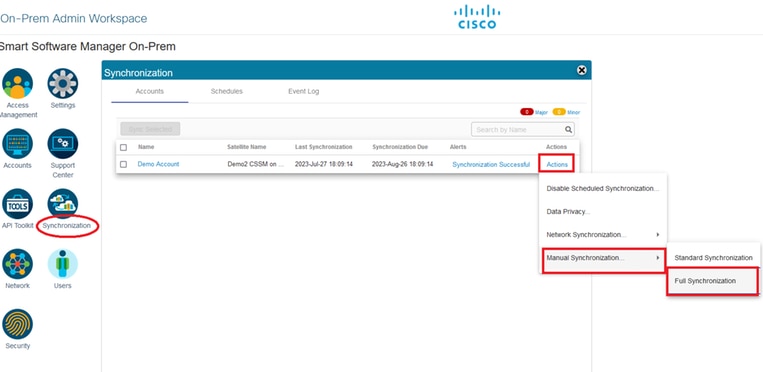Click the search magnifier icon
Image resolution: width=763 pixels, height=372 pixels.
[x=568, y=130]
